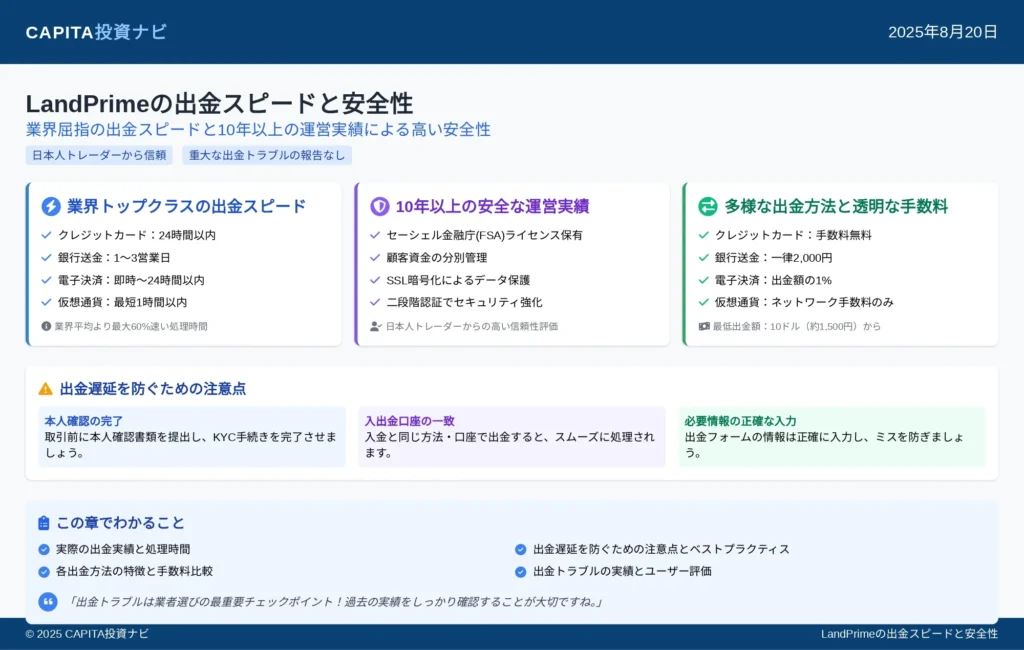Screen dimensions: 1024x650
Task: Click the subtitle 業界屈指の出金スピードと10年以上の運営実績
Action: point(258,129)
